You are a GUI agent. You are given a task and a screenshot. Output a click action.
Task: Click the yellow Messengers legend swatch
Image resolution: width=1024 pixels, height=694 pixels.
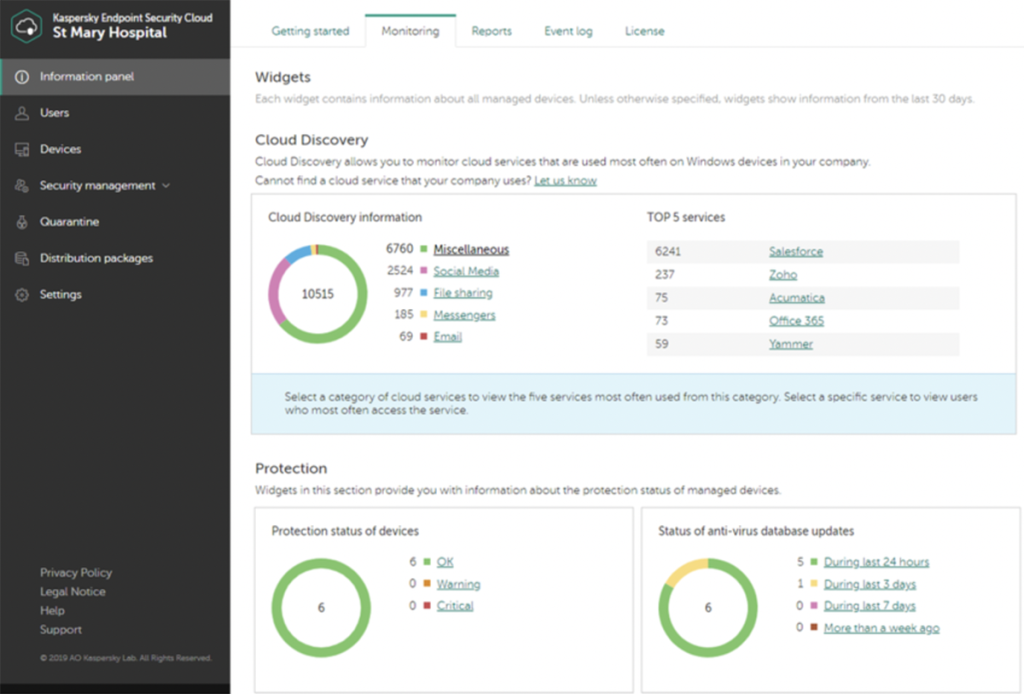click(423, 314)
